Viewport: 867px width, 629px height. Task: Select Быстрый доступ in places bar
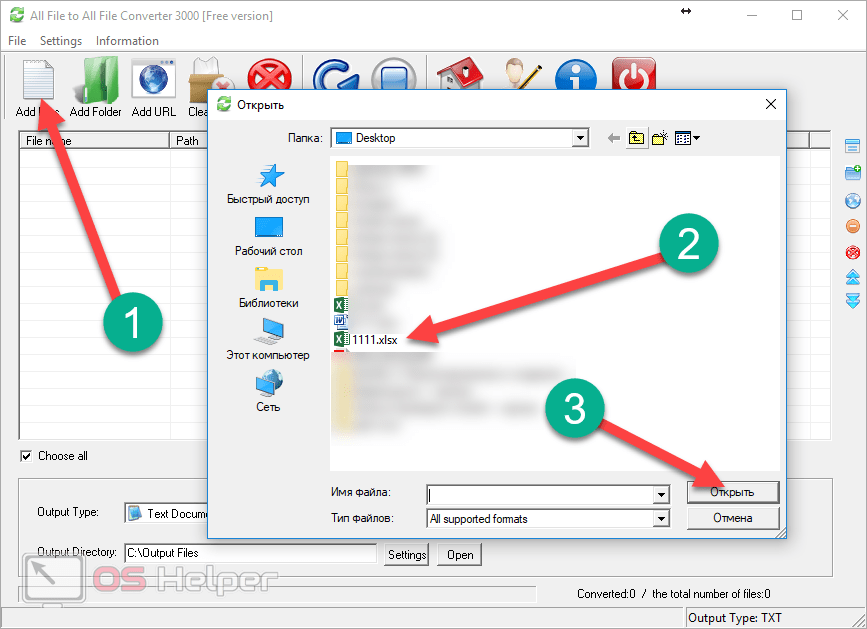pos(268,185)
